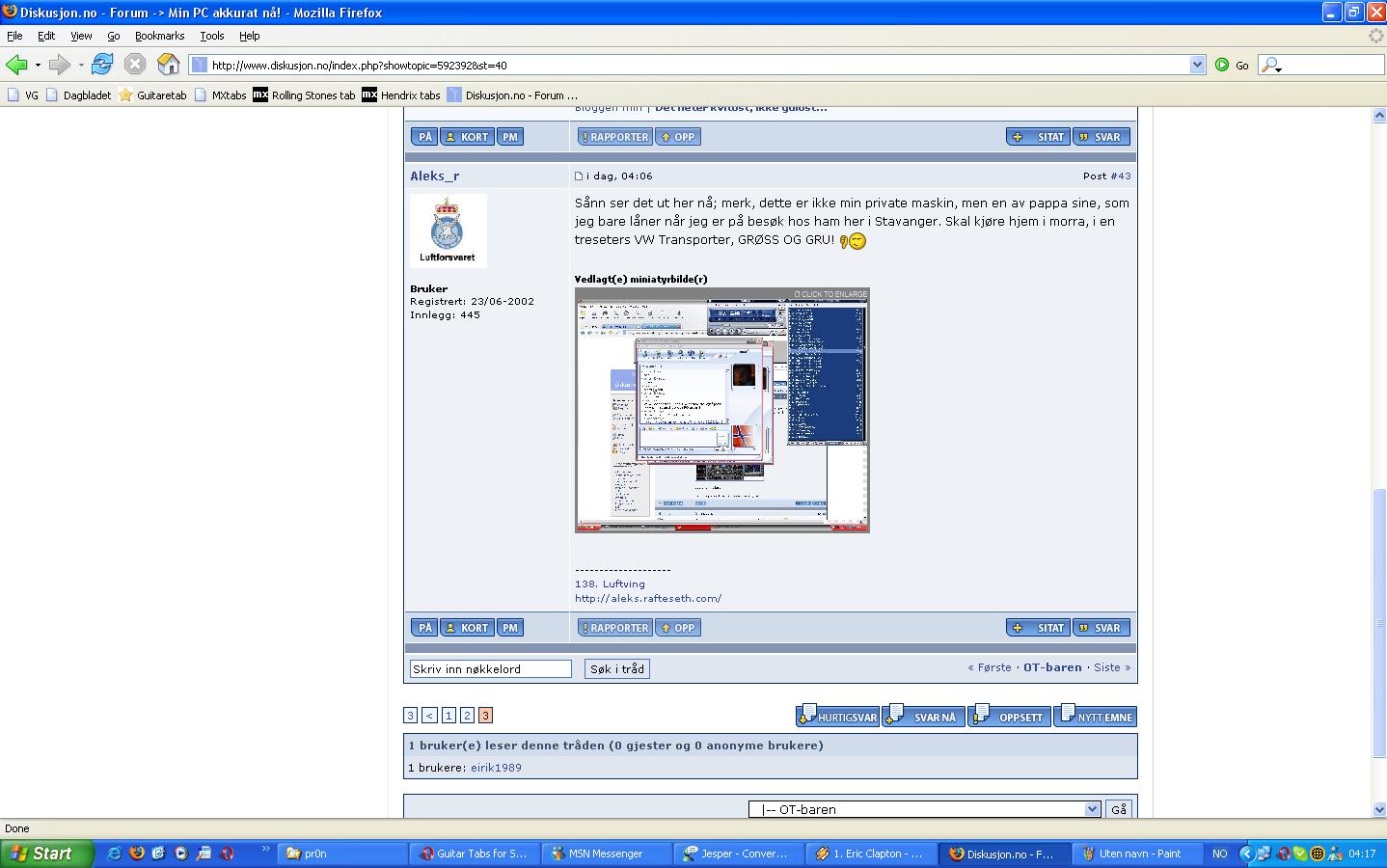Click the Gå button beside forum dropdown
1387x868 pixels.
1119,809
